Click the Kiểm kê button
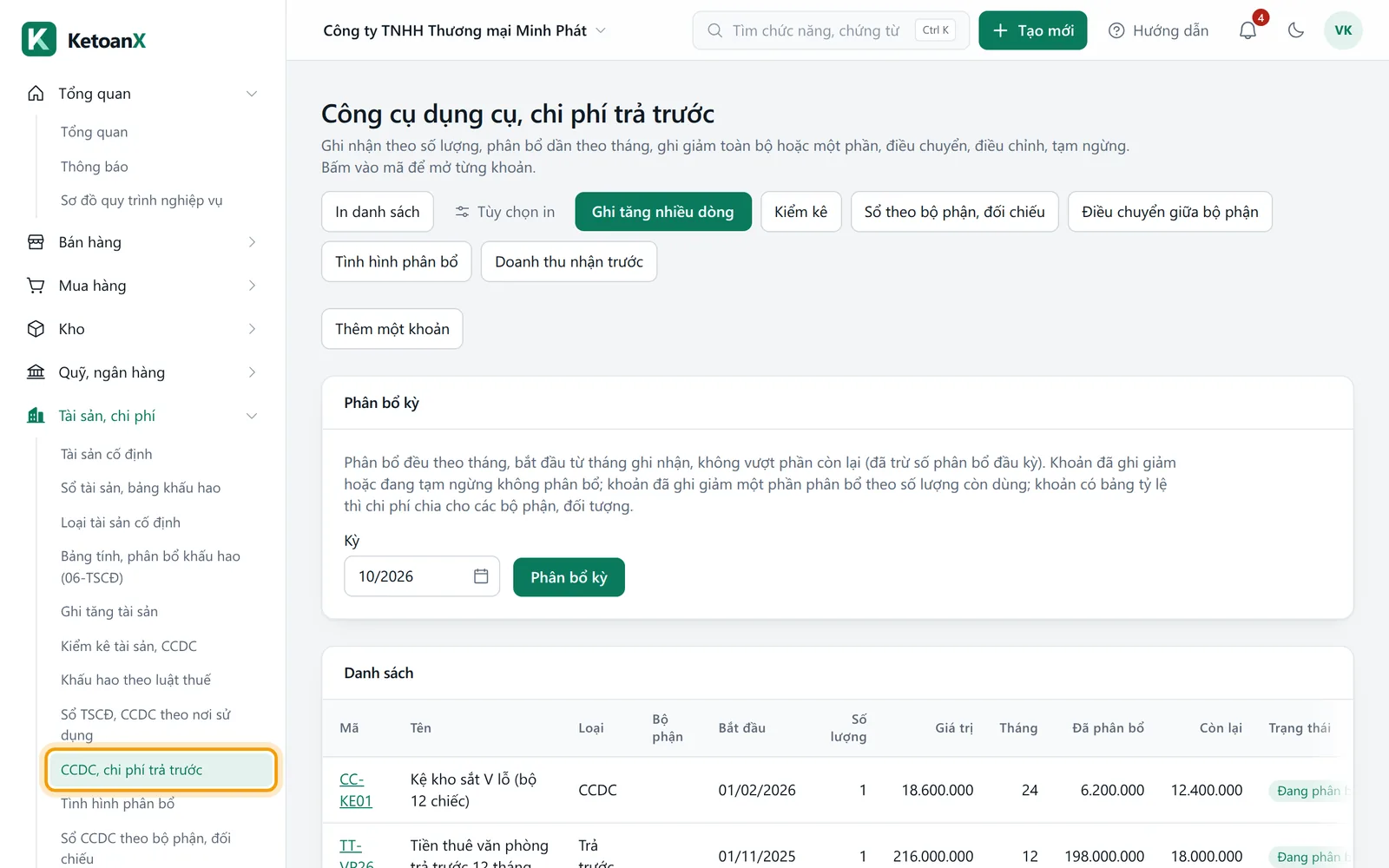 pyautogui.click(x=801, y=212)
